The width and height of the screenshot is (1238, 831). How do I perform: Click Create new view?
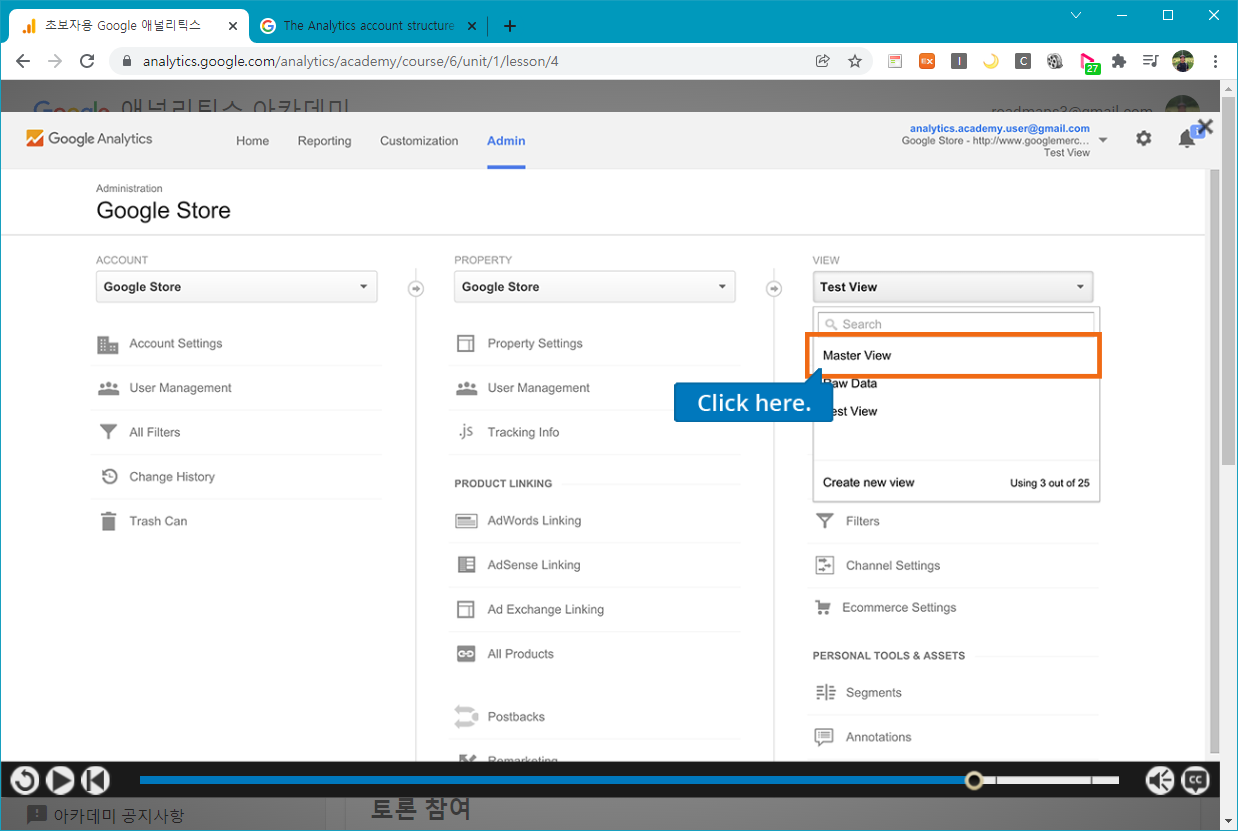(868, 482)
